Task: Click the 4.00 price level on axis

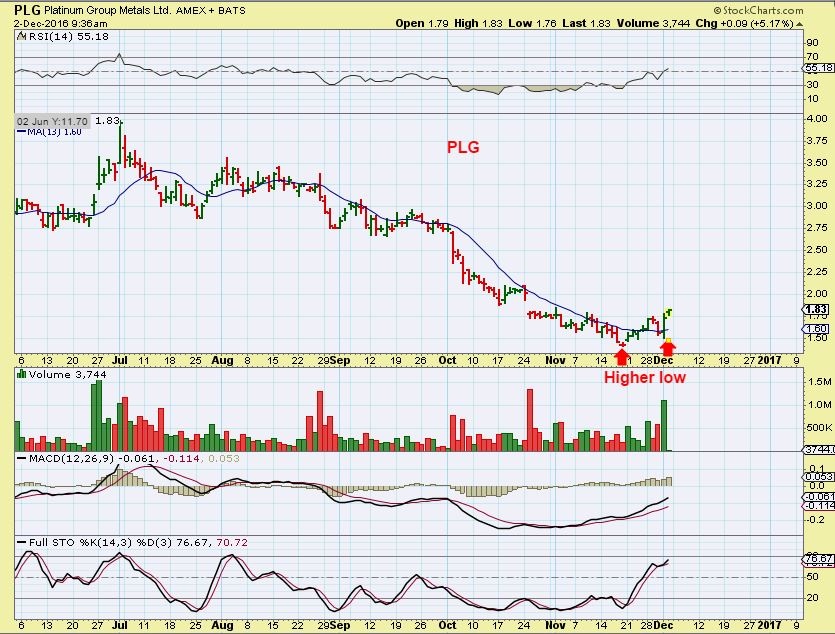Action: pyautogui.click(x=814, y=118)
